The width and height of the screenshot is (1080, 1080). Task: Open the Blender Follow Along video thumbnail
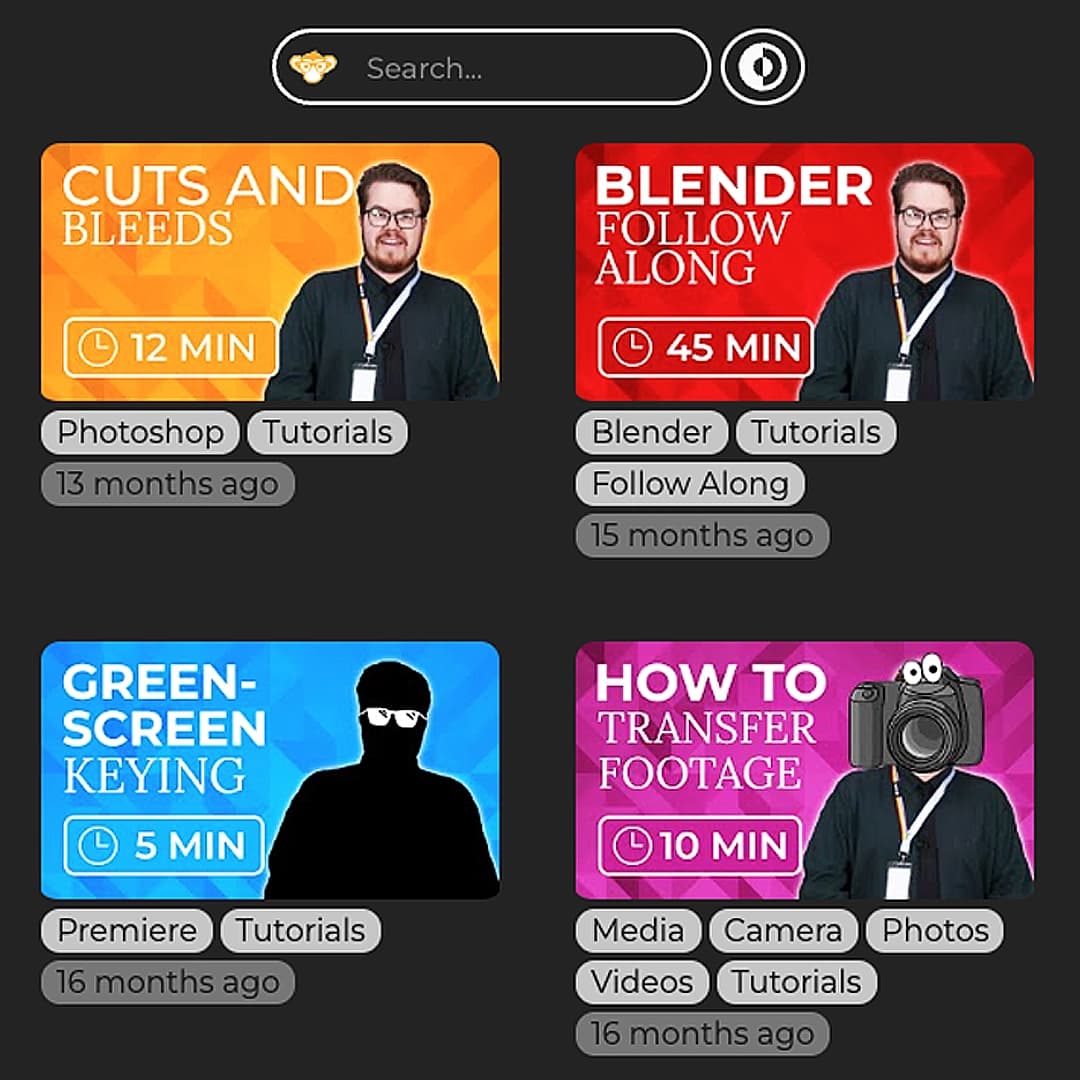click(804, 271)
